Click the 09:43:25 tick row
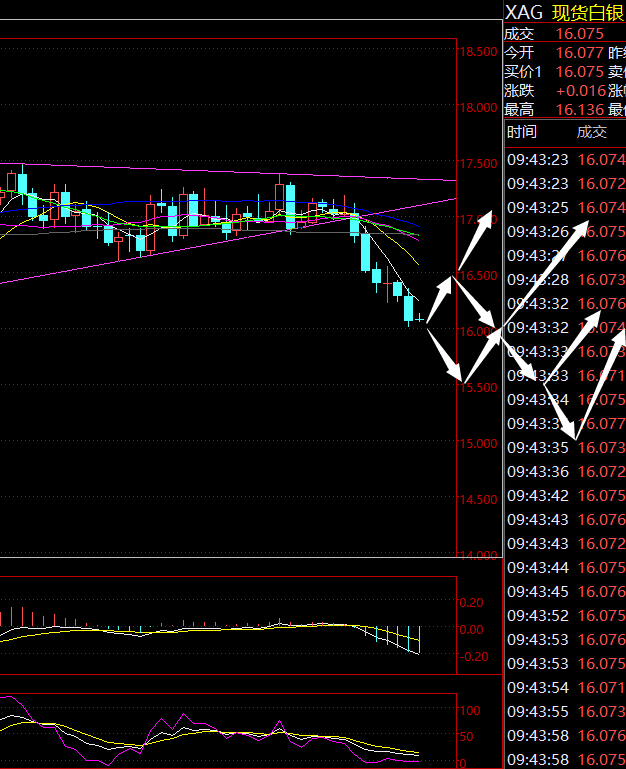Screen dimensions: 626x769 tap(566, 207)
